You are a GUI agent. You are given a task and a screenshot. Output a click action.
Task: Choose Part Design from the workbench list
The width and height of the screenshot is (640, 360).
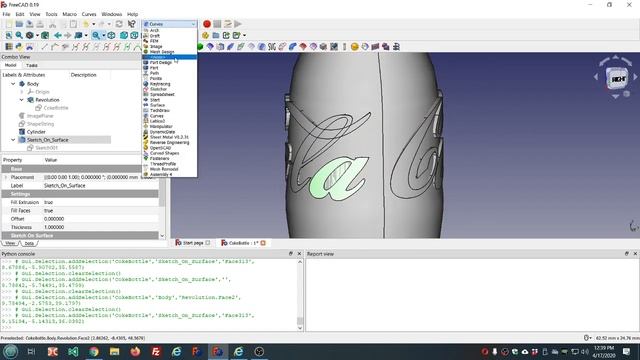pyautogui.click(x=161, y=62)
